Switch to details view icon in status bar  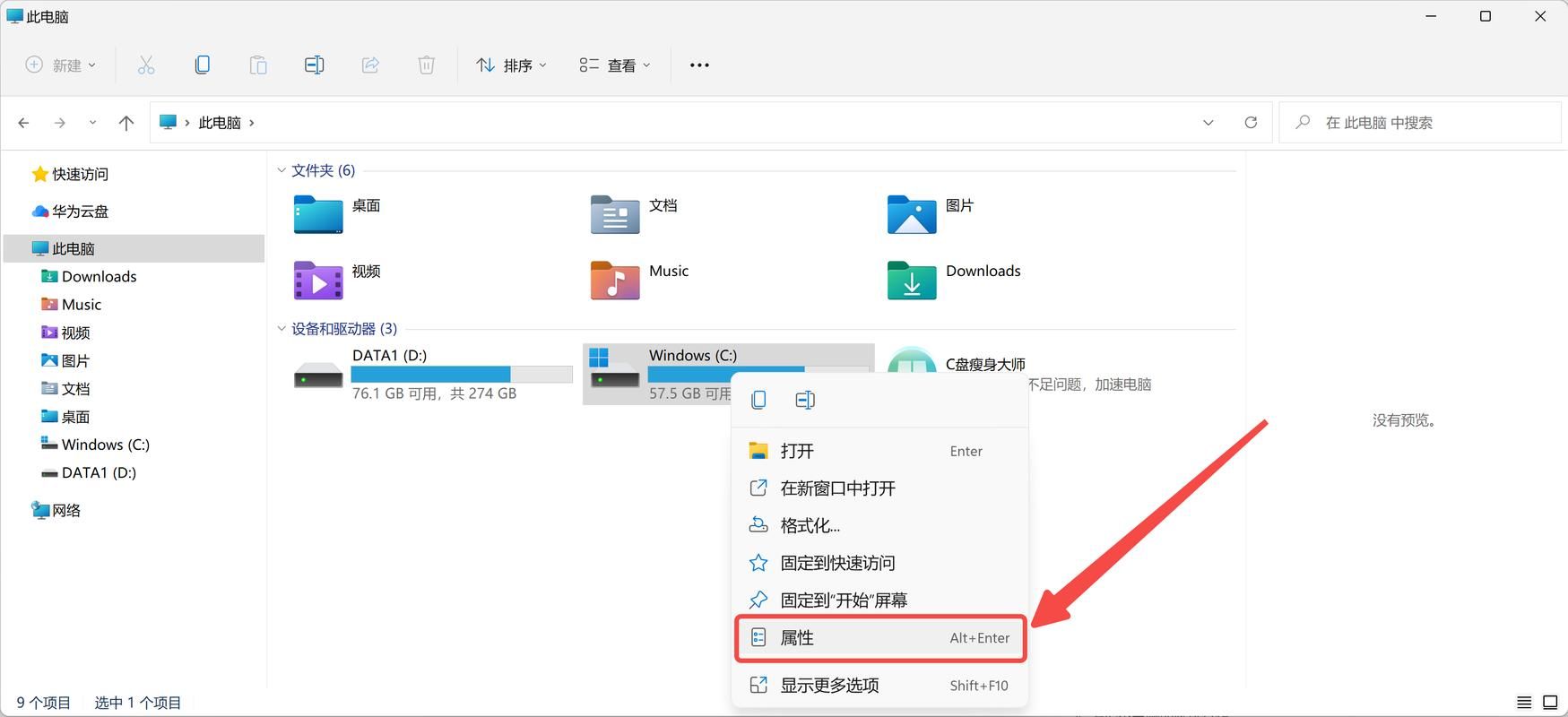click(x=1524, y=703)
